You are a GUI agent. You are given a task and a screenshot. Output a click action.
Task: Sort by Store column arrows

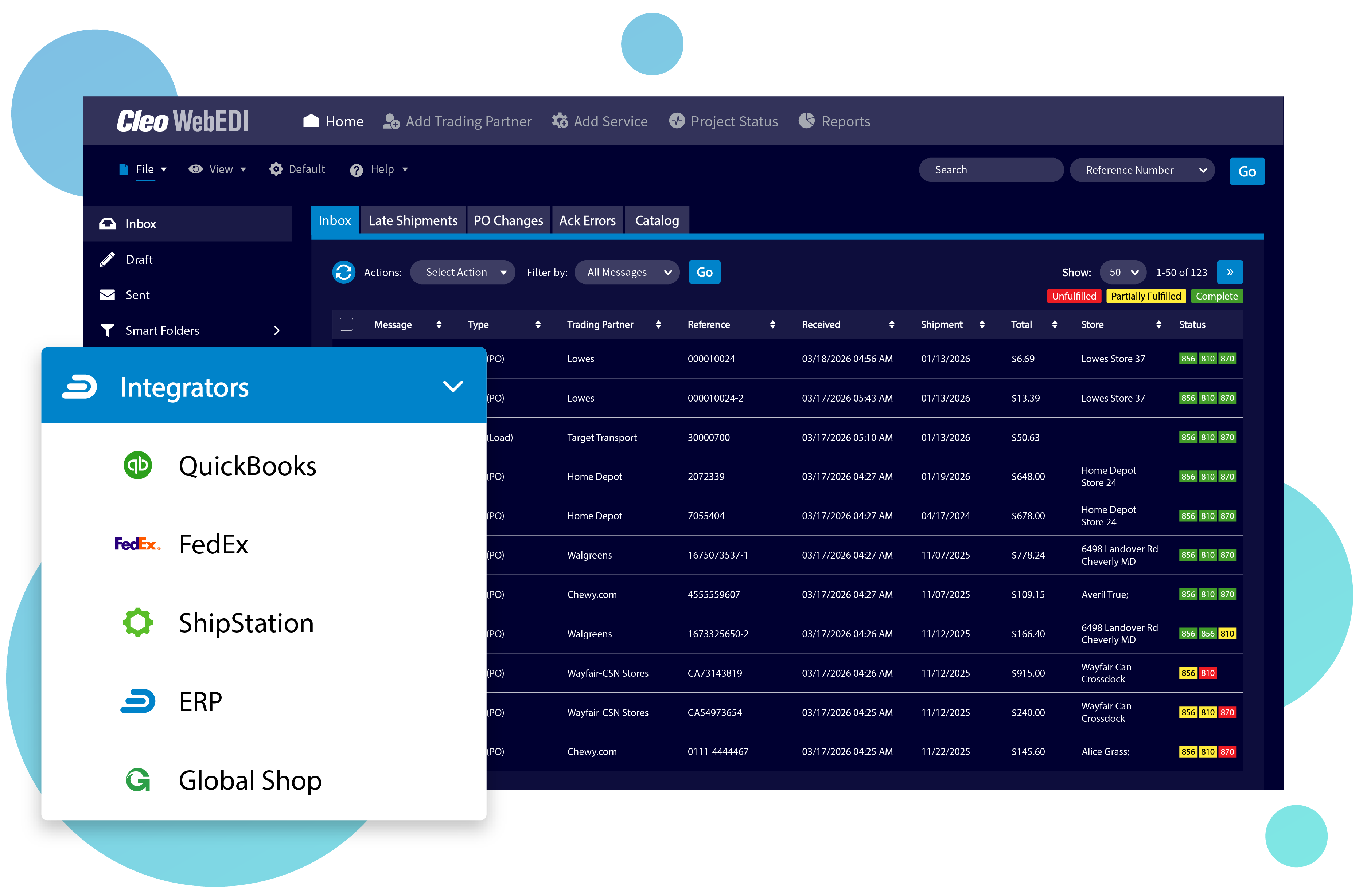click(1158, 325)
